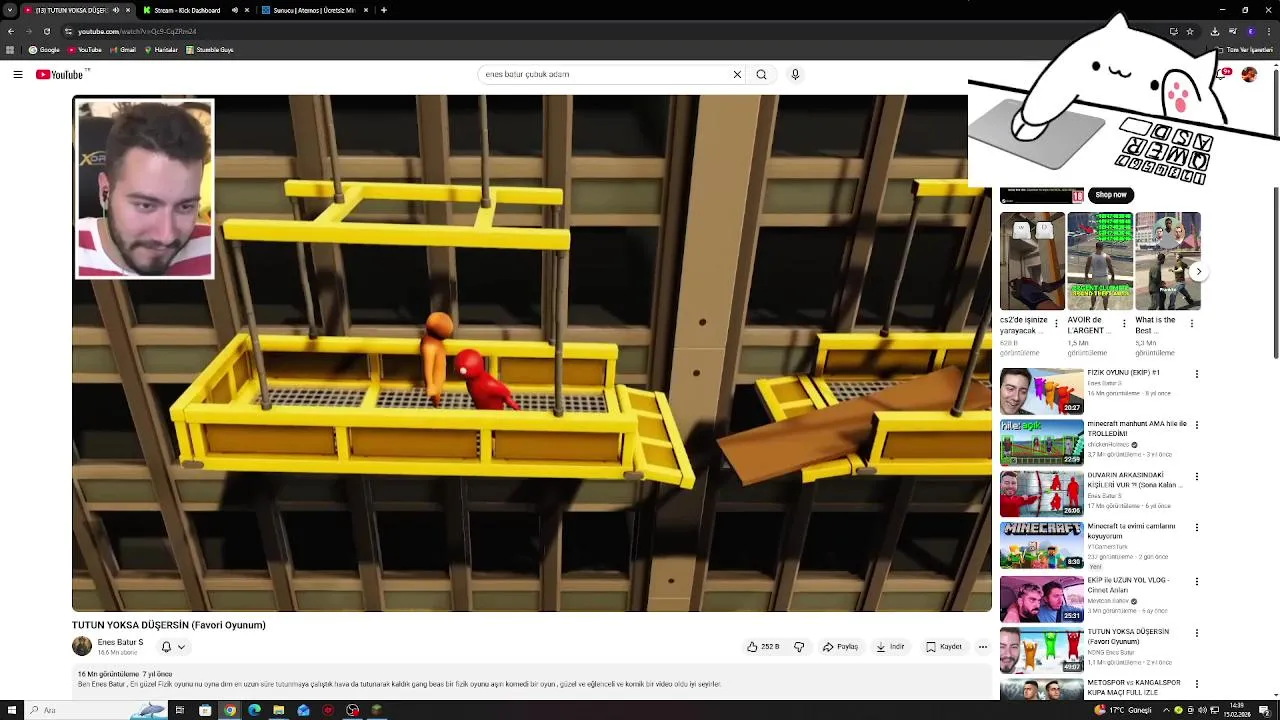The width and height of the screenshot is (1280, 720).
Task: Open the tab search dropdown arrow
Action: coord(9,10)
